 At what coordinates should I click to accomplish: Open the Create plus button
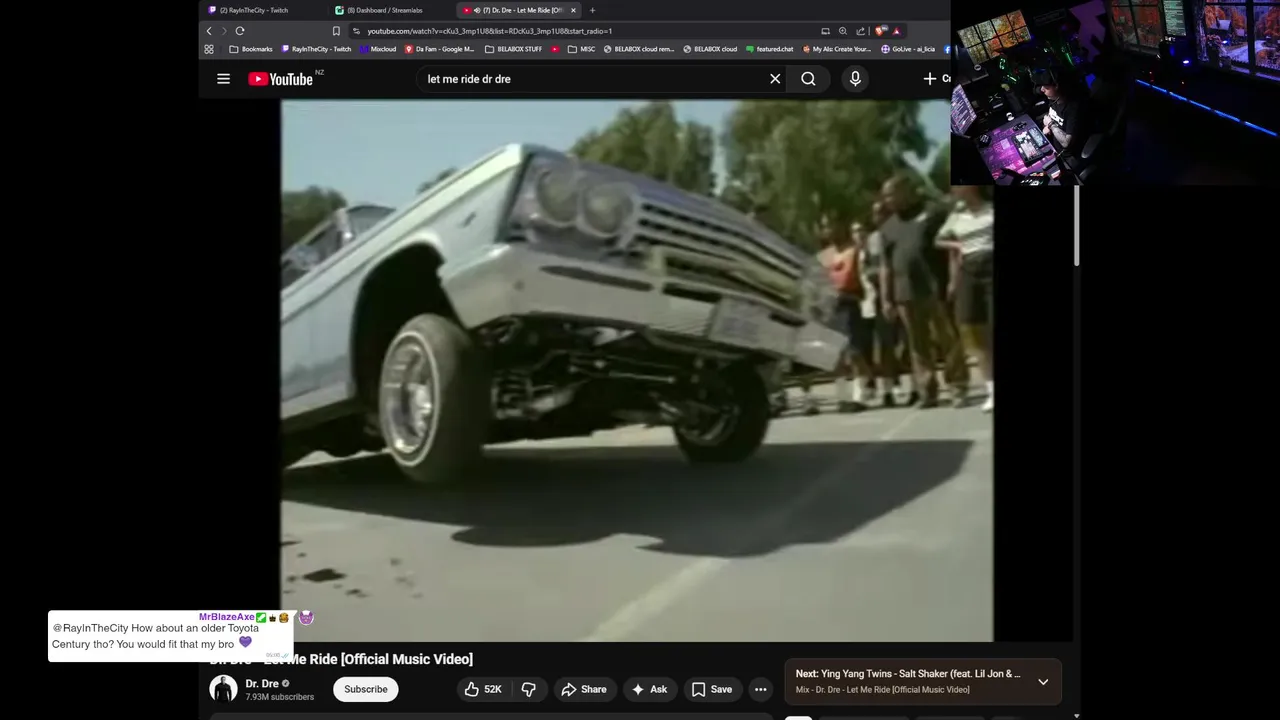[x=936, y=79]
